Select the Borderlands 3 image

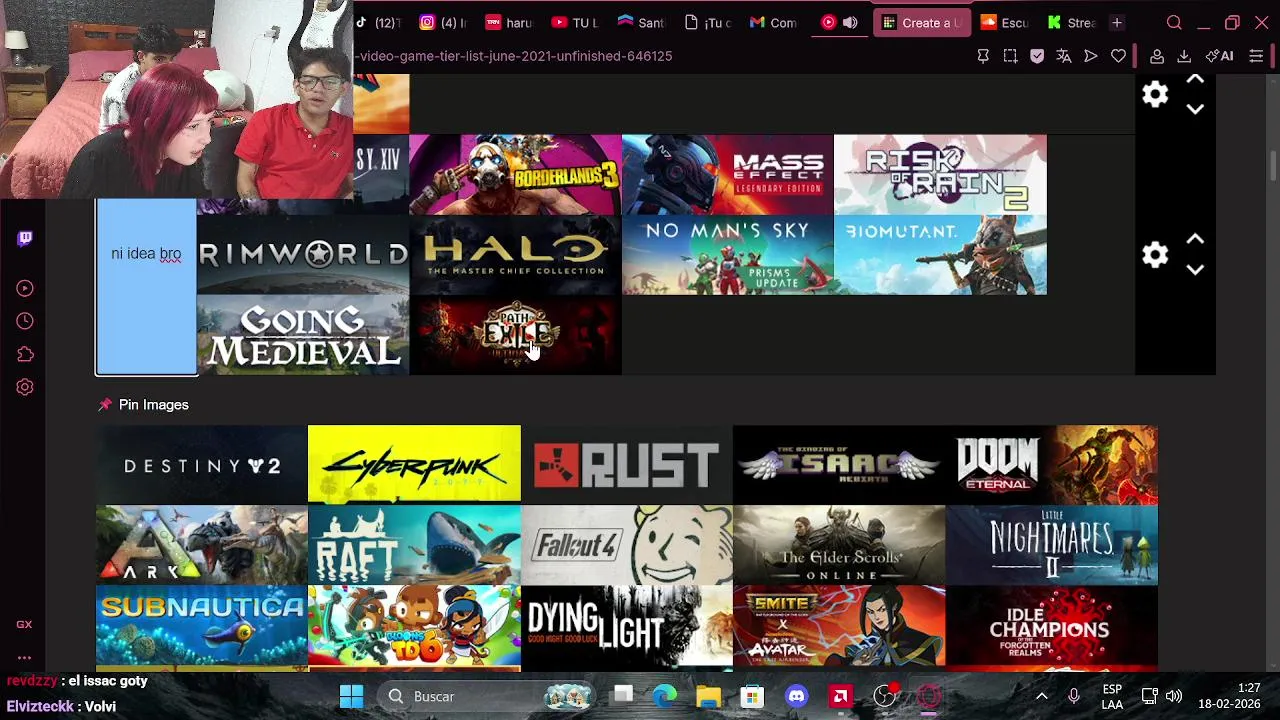coord(515,174)
